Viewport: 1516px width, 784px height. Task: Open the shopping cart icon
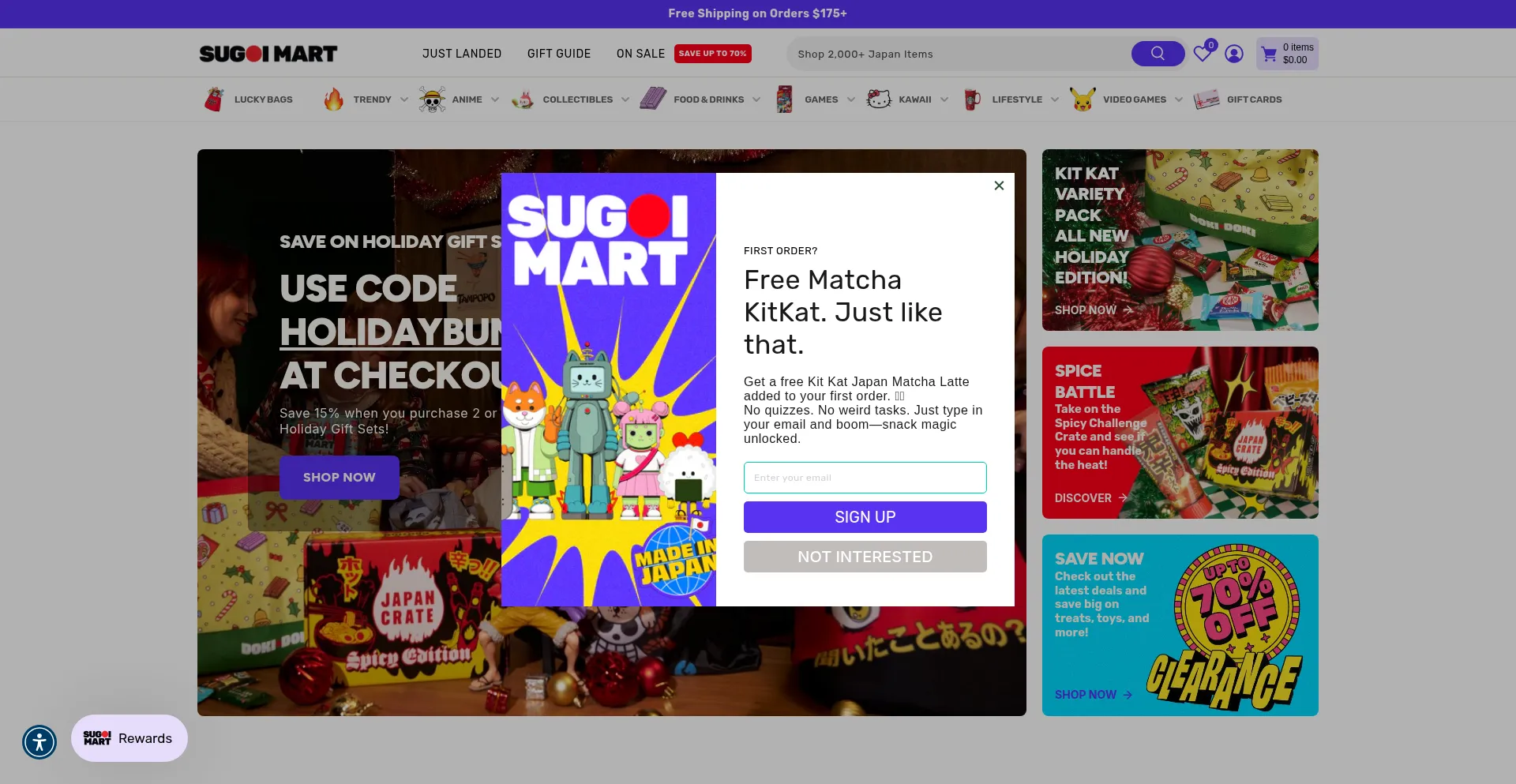click(1269, 54)
